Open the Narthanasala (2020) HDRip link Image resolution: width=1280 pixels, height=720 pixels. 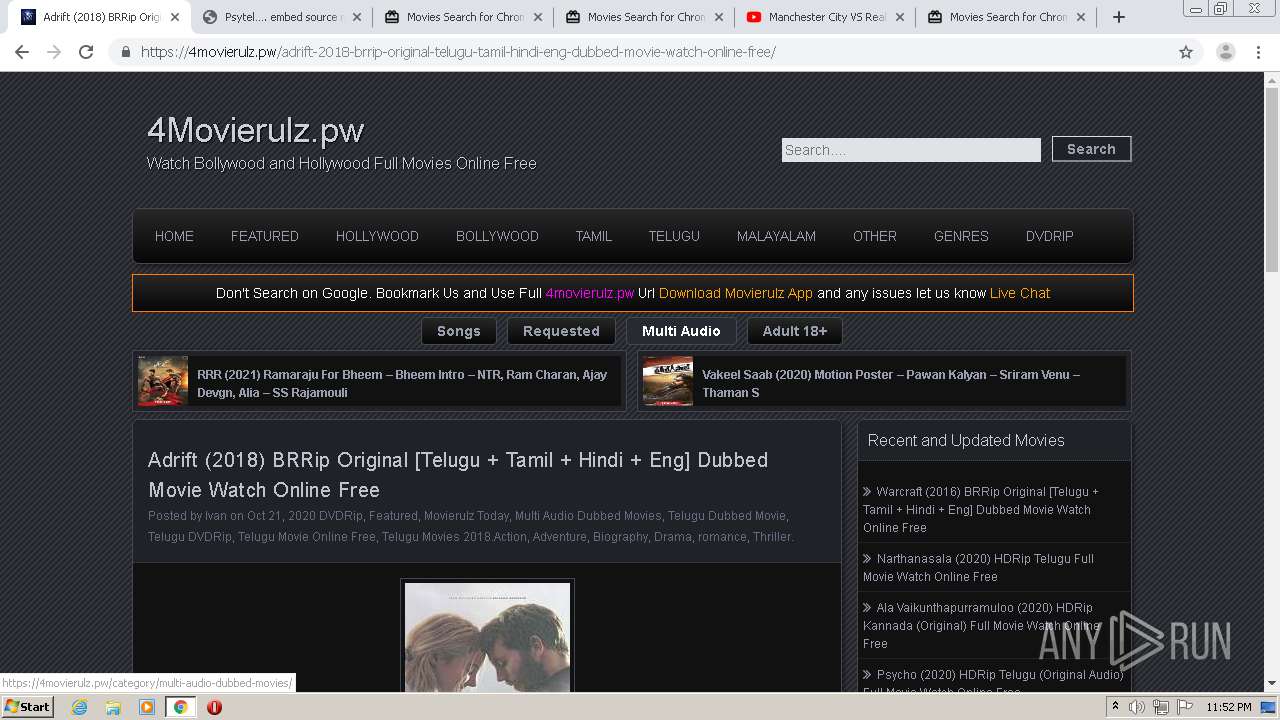[x=978, y=567]
